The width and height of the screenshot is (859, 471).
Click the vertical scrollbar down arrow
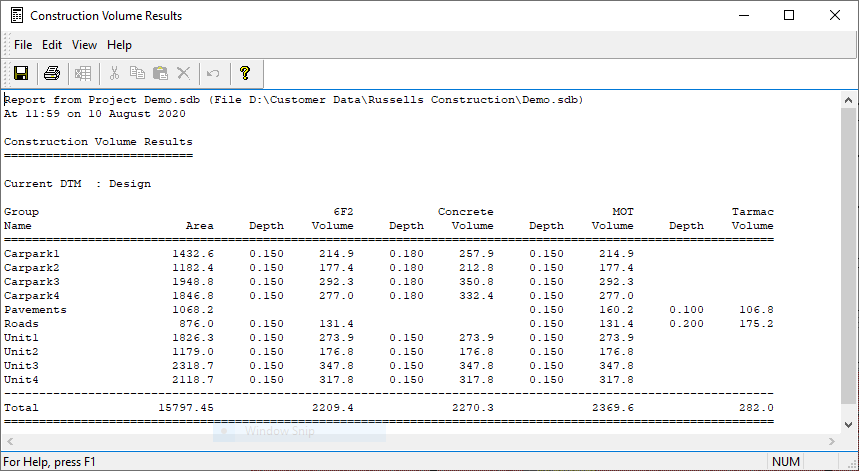click(849, 424)
